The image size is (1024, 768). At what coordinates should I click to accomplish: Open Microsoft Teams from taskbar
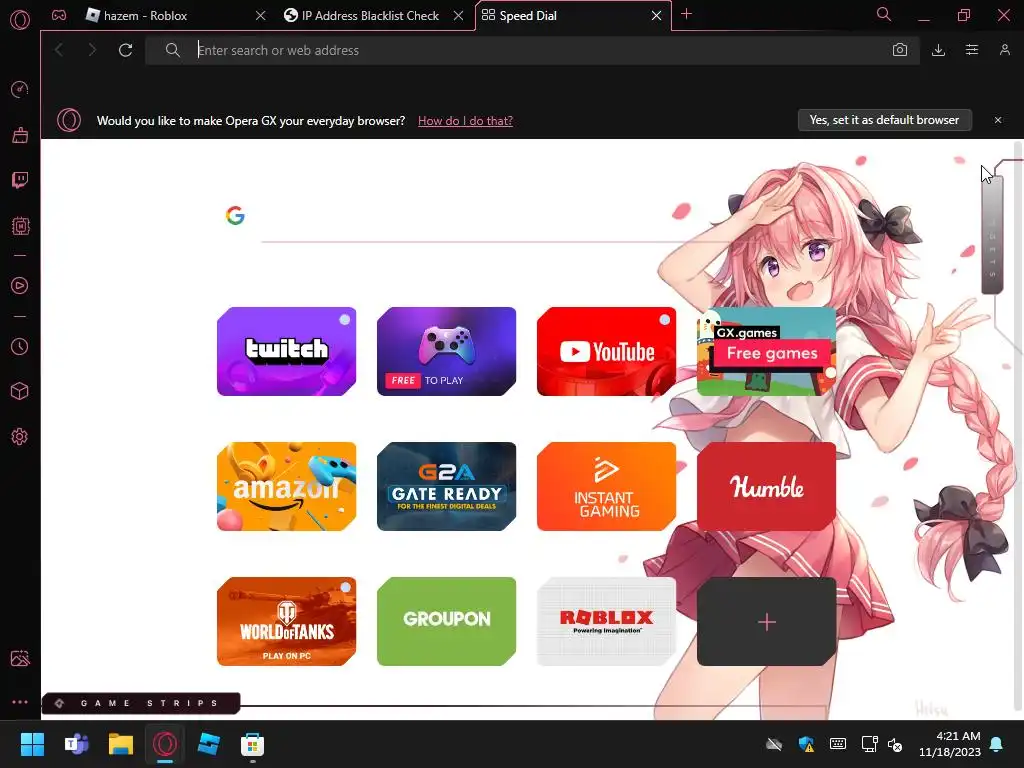[76, 744]
